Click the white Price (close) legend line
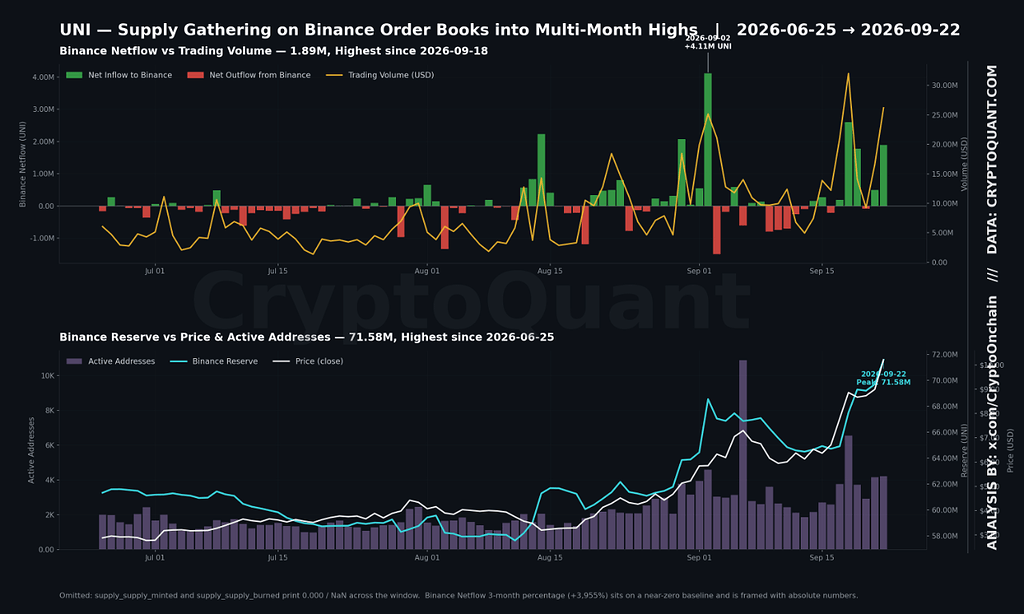The height and width of the screenshot is (614, 1024). coord(281,361)
